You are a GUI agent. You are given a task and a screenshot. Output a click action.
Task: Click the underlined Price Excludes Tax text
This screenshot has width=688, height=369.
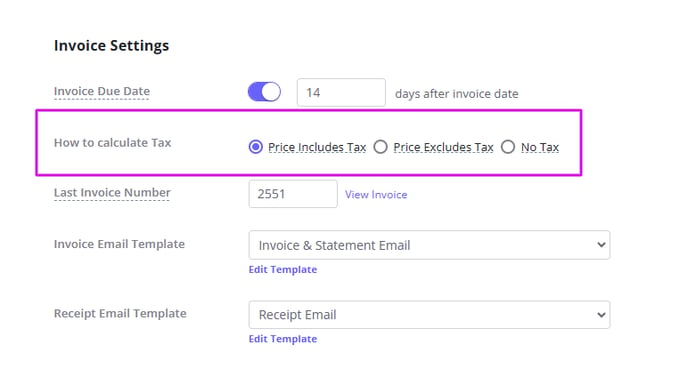point(443,147)
